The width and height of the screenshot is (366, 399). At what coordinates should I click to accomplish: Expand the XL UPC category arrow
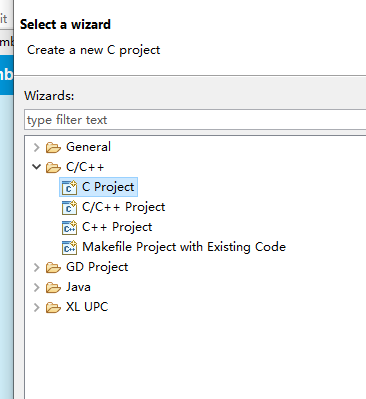(37, 307)
